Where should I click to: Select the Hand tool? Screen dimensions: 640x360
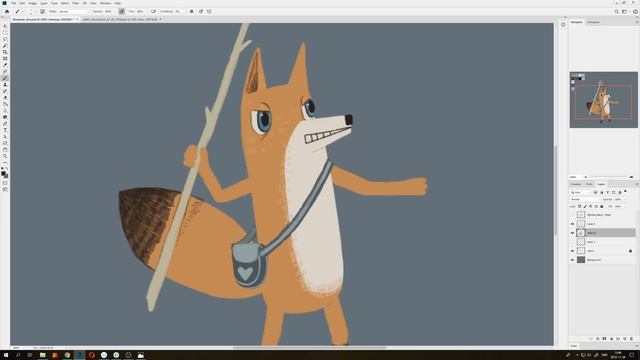pos(5,149)
